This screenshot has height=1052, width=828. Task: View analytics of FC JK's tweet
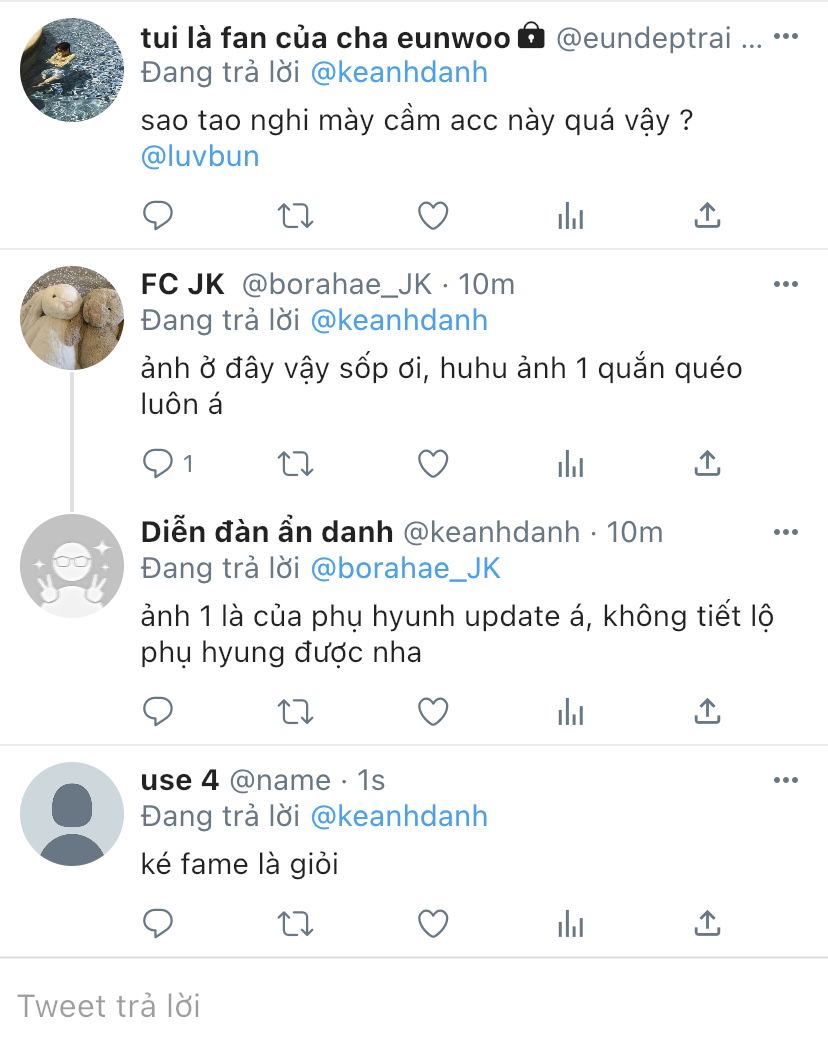pyautogui.click(x=570, y=464)
